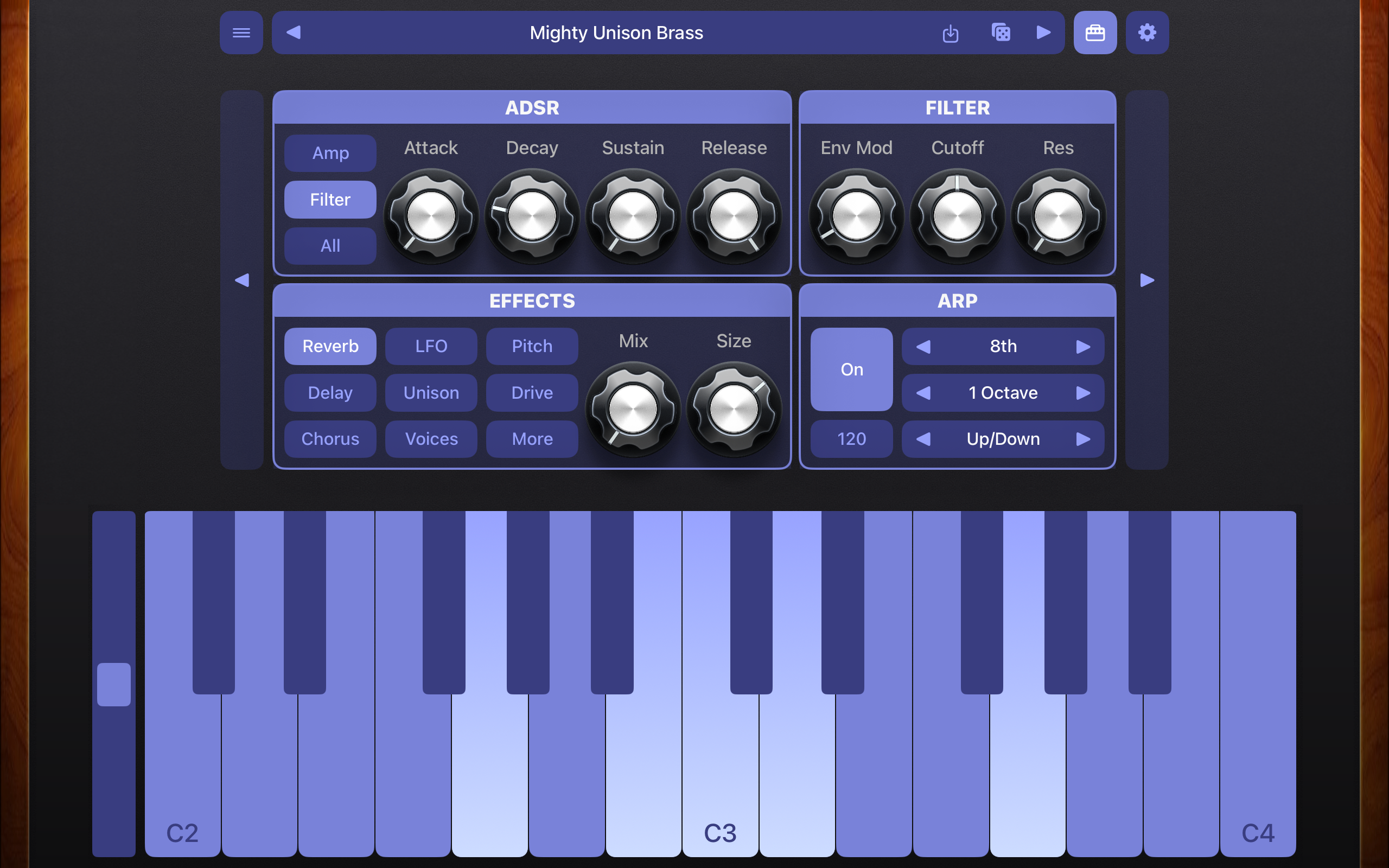Image resolution: width=1389 pixels, height=868 pixels.
Task: Open preset name Mighty Unison Brass
Action: tap(616, 33)
